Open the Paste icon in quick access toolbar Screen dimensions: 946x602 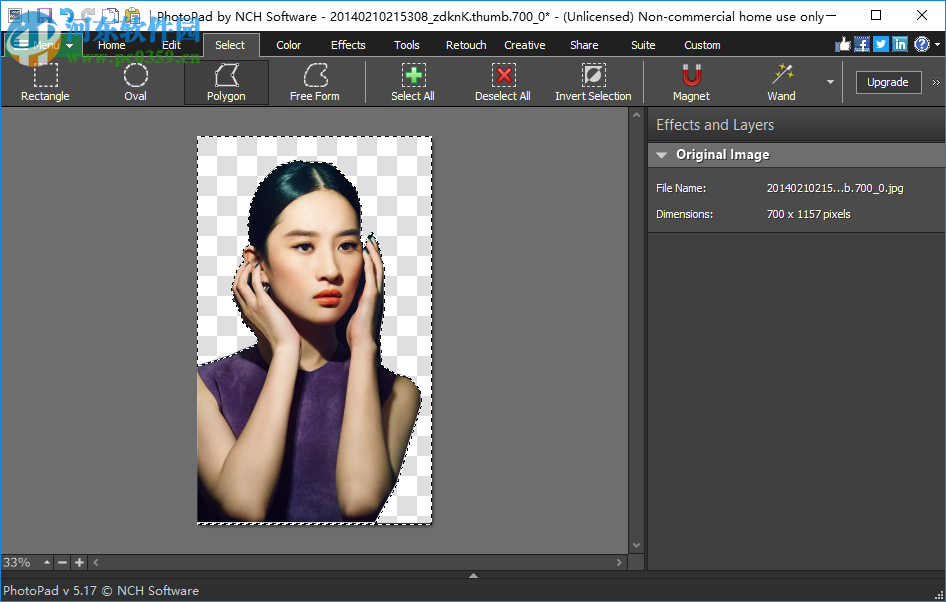[132, 15]
